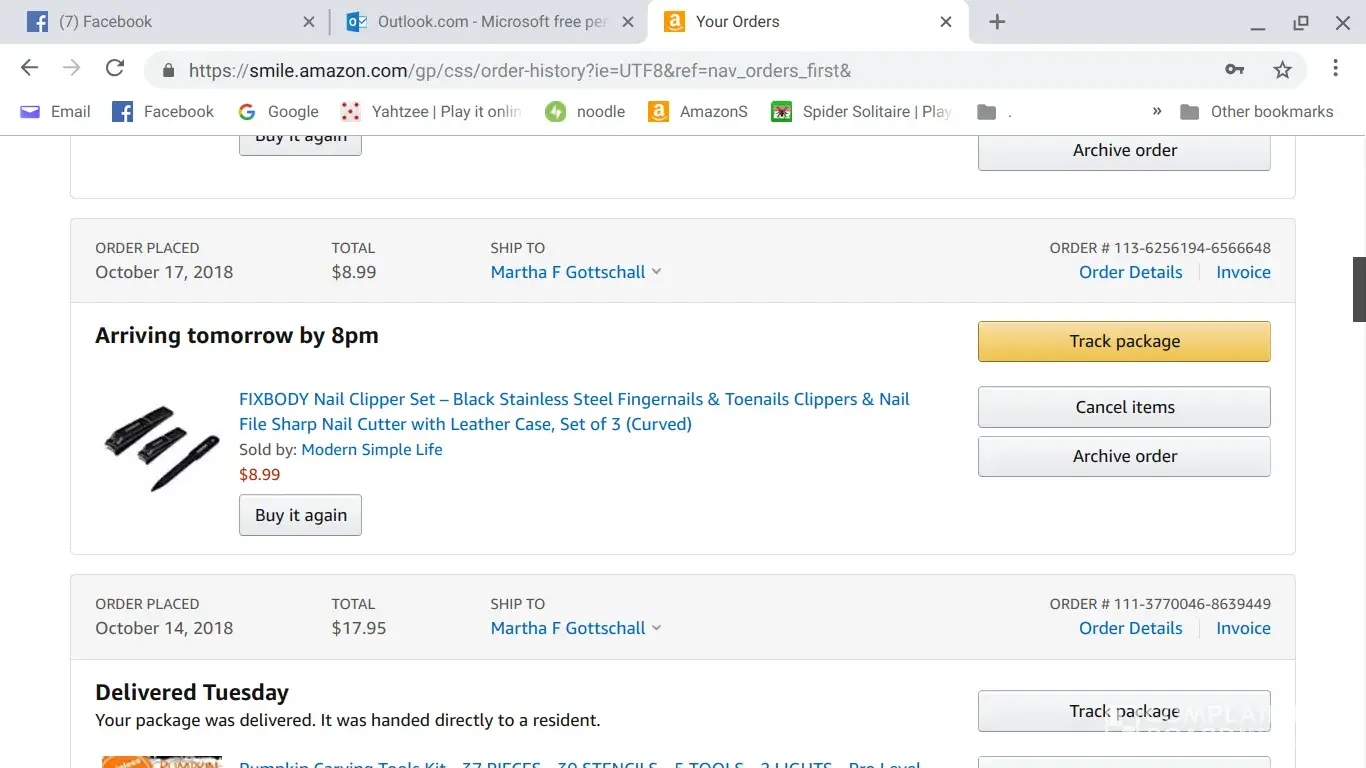Bookmark this page with the star icon

click(1282, 70)
